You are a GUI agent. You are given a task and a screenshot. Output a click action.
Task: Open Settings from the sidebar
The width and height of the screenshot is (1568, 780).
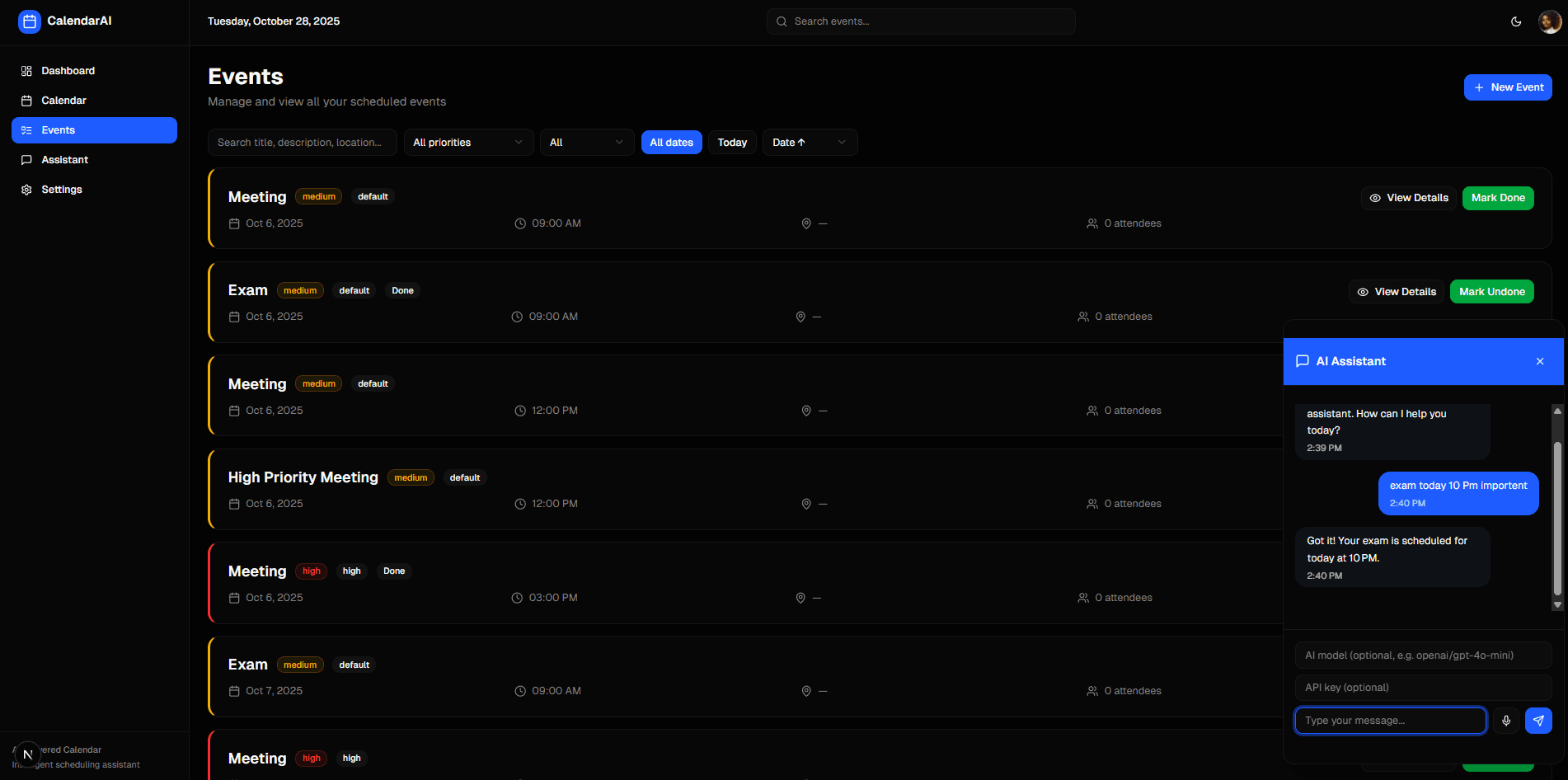(62, 190)
